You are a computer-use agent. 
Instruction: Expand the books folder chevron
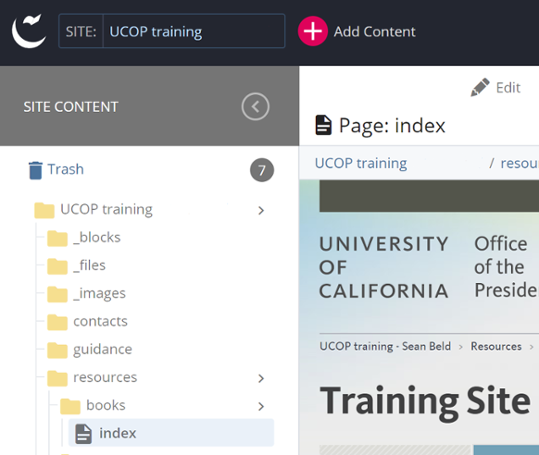click(x=261, y=407)
